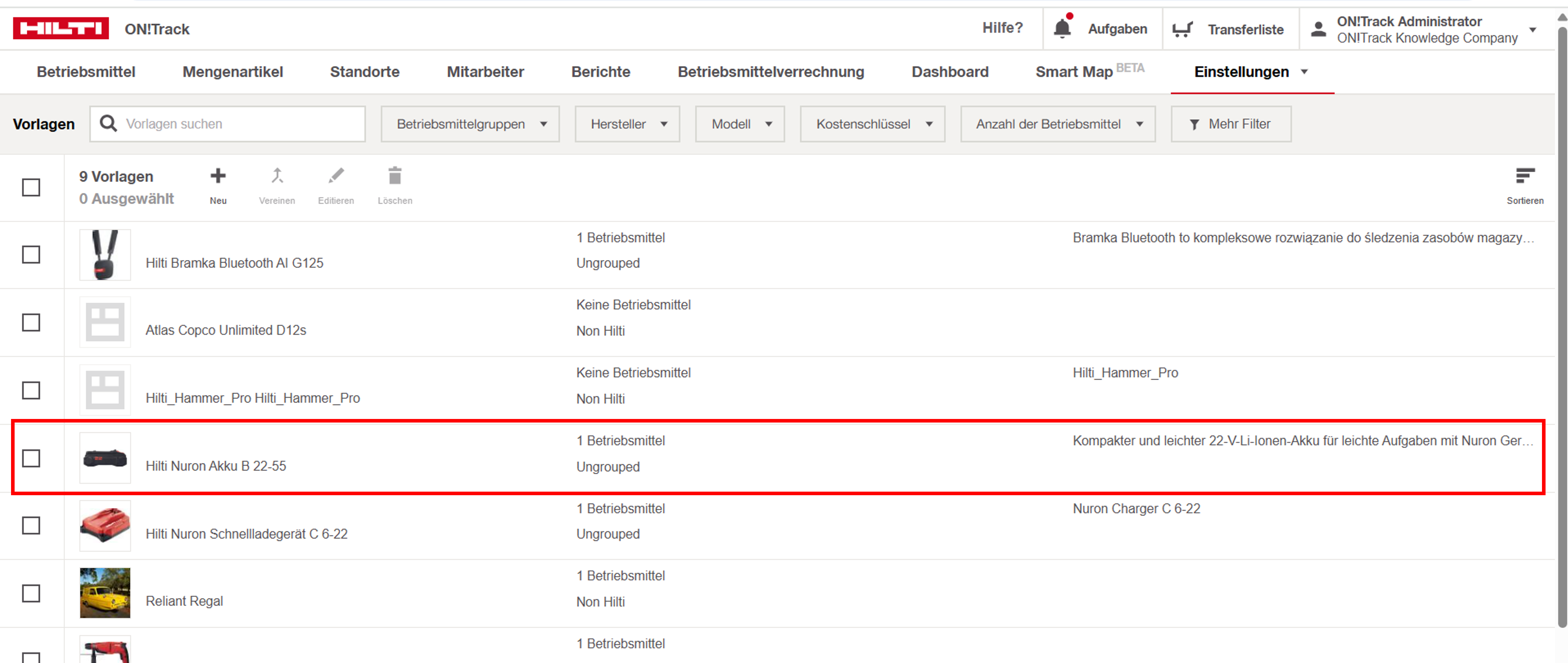This screenshot has height=663, width=1568.
Task: Click the Editieren pencil icon
Action: [x=336, y=176]
